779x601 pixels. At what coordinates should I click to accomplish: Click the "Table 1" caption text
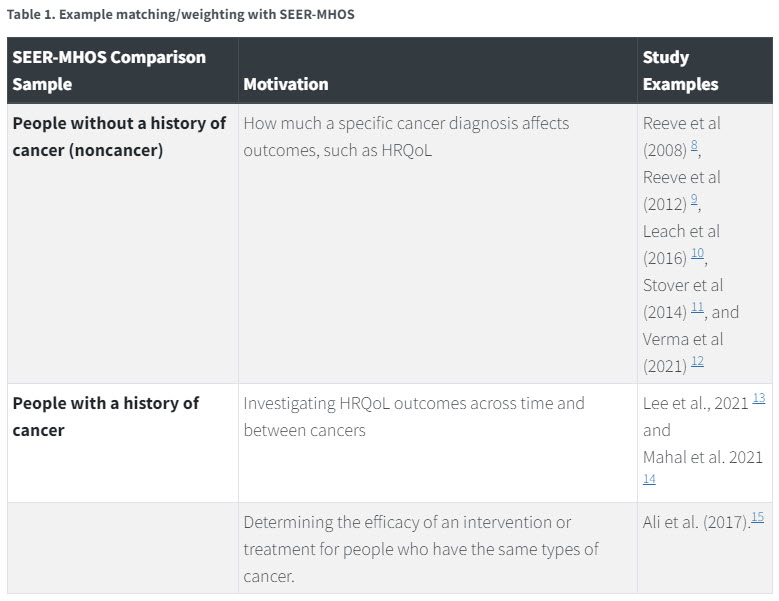tap(181, 15)
